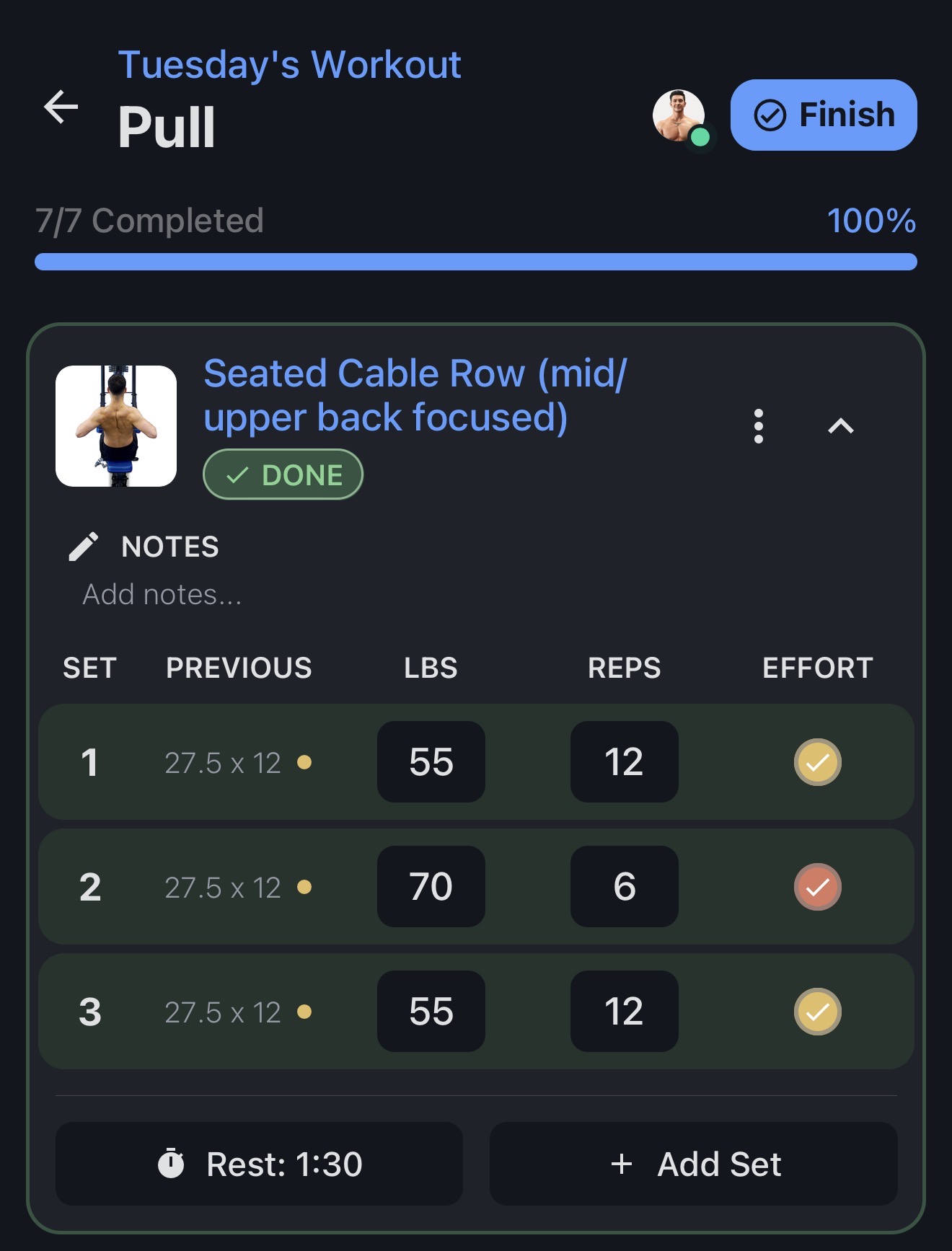Viewport: 952px width, 1251px height.
Task: Open the three-dot exercise options menu
Action: click(x=758, y=426)
